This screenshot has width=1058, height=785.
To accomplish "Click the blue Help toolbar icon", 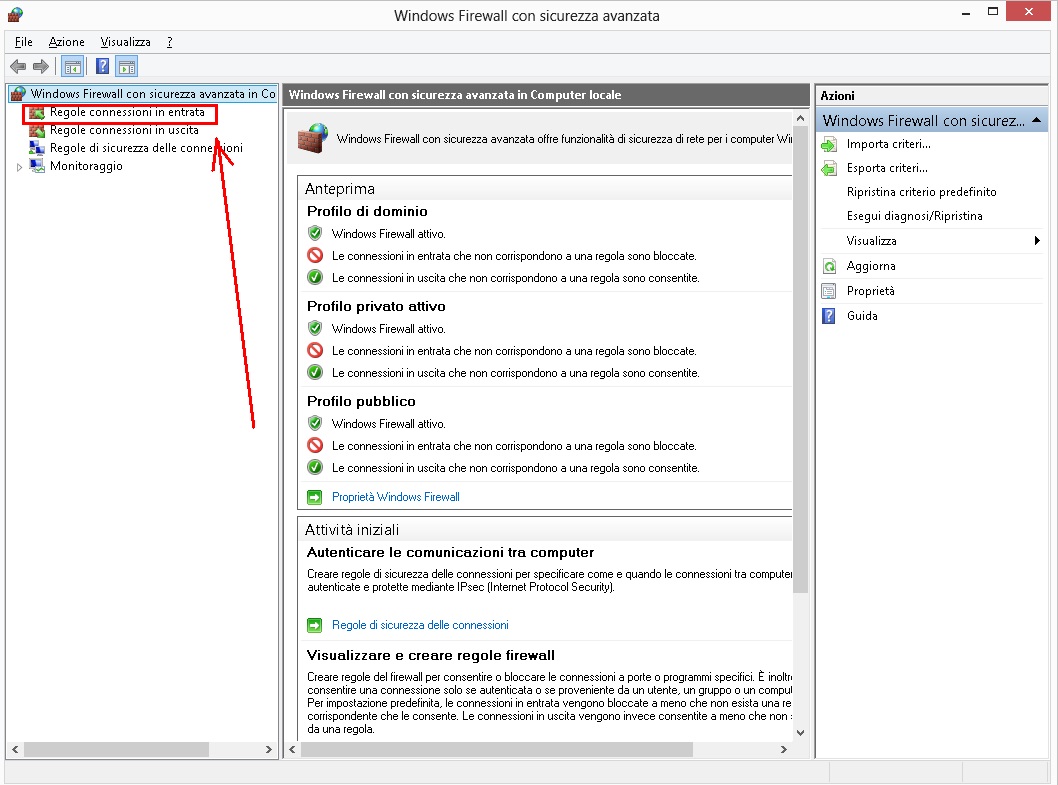I will point(102,67).
